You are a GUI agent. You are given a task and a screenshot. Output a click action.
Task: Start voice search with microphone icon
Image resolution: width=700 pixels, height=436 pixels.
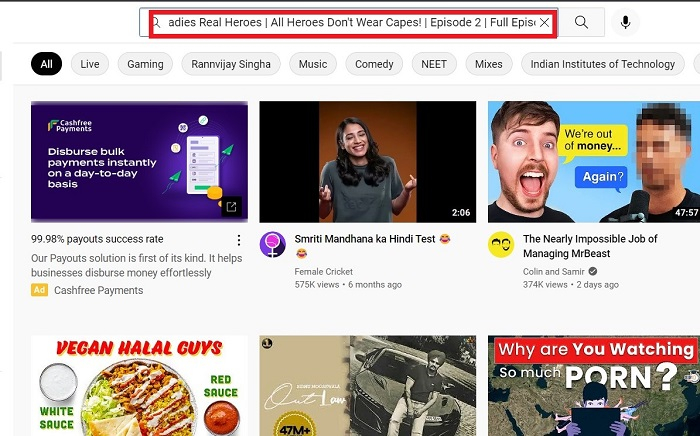pyautogui.click(x=625, y=22)
